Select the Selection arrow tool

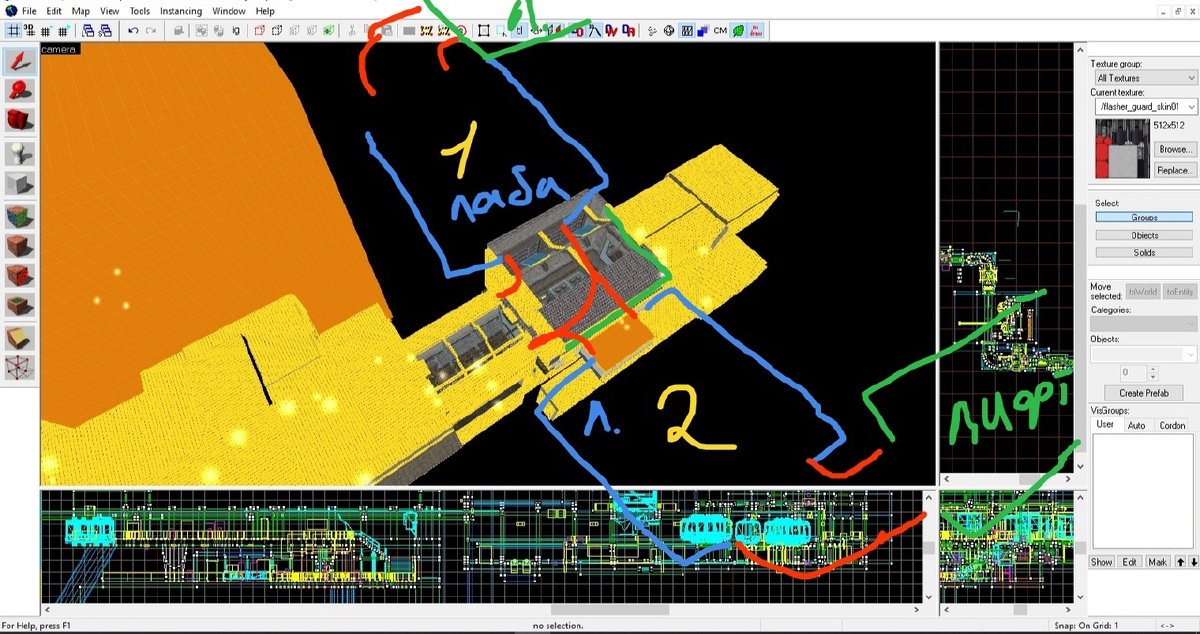pyautogui.click(x=19, y=62)
